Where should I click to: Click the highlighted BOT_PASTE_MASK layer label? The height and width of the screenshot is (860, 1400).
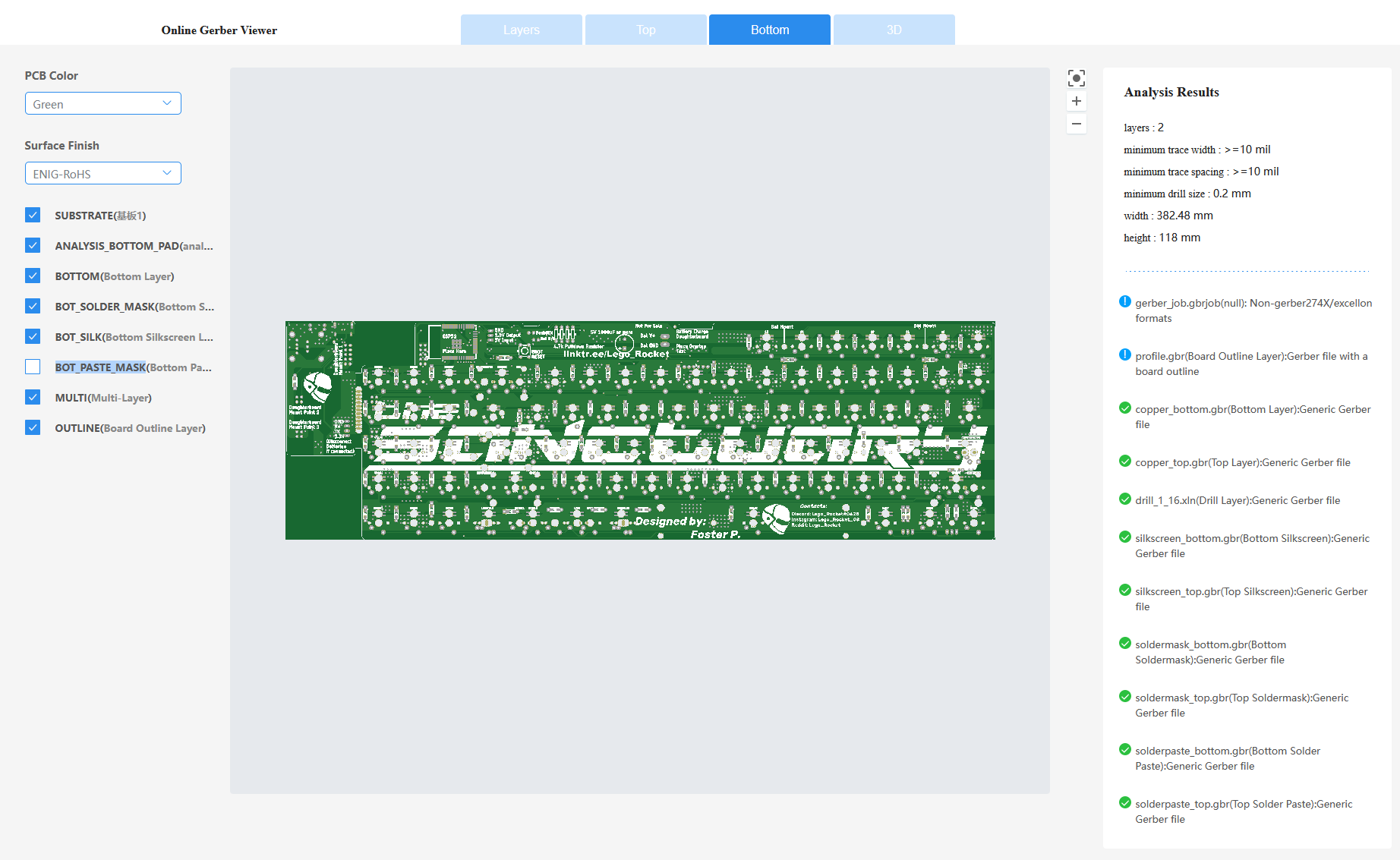pos(99,367)
